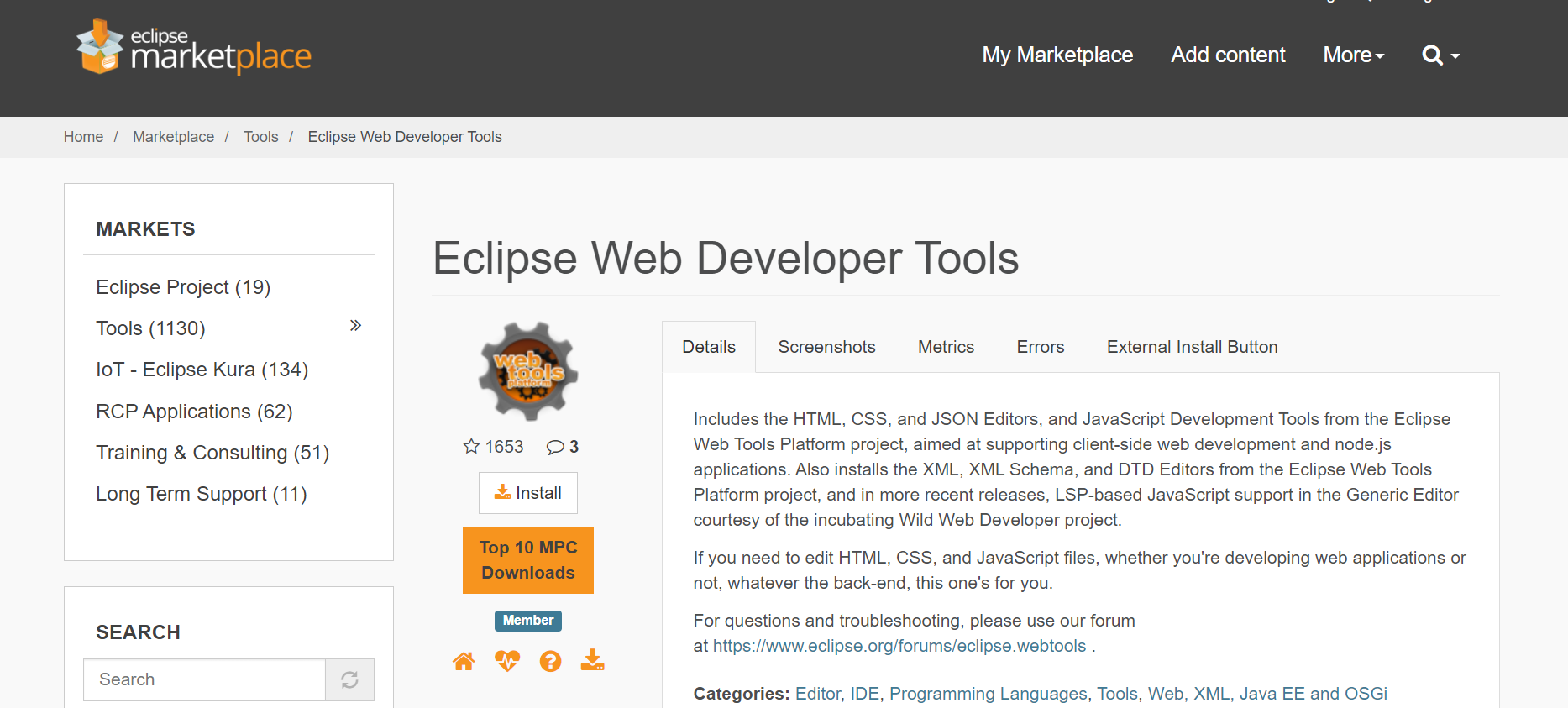The width and height of the screenshot is (1568, 708).
Task: Click the Member badge
Action: click(x=528, y=621)
